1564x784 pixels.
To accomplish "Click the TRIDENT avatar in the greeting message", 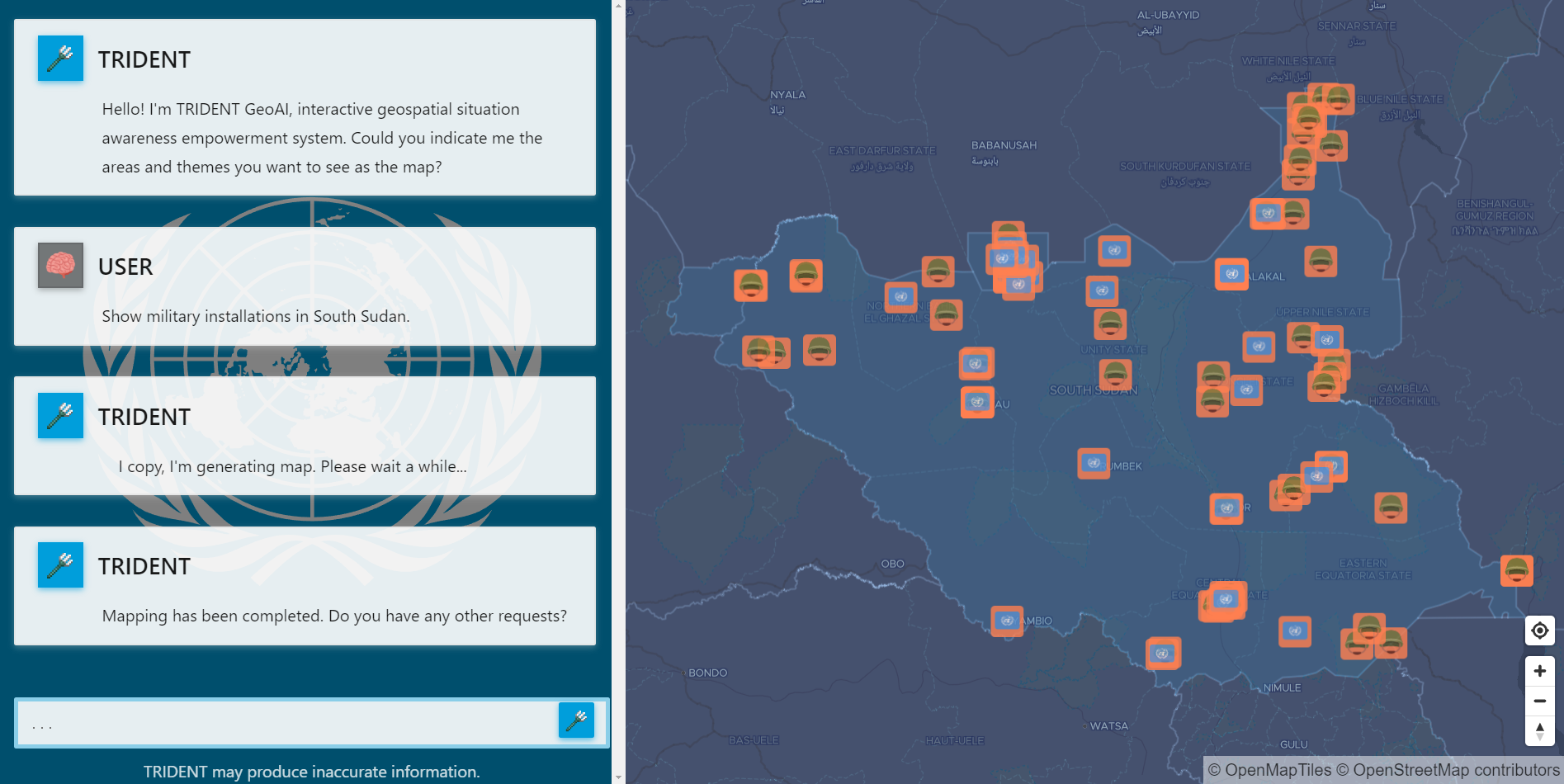I will [59, 58].
